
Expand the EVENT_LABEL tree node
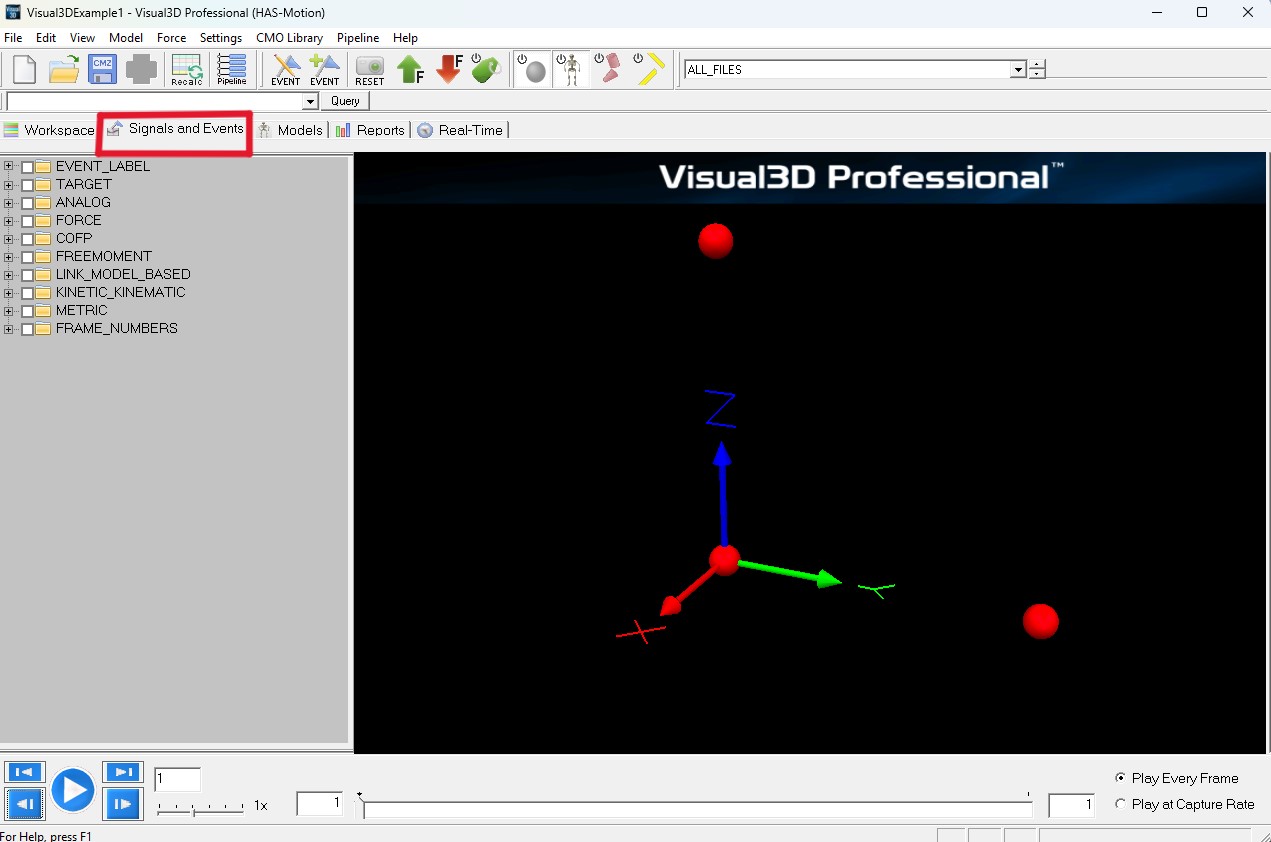[x=9, y=167]
